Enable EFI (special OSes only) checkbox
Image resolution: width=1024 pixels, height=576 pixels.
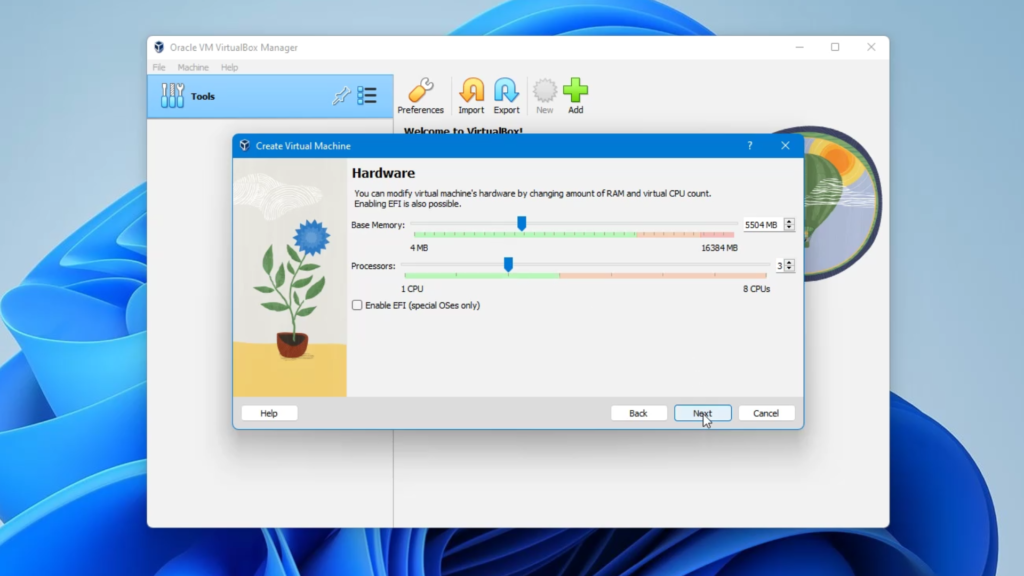click(357, 305)
